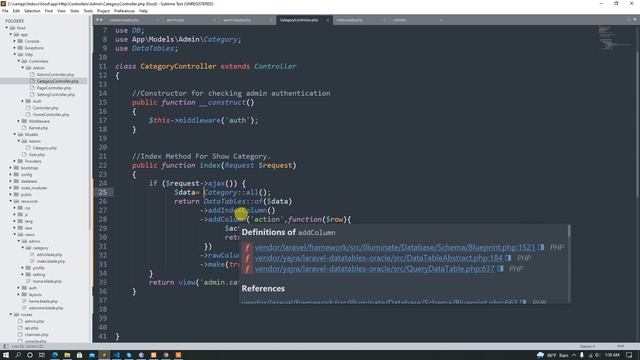This screenshot has width=640, height=360.
Task: Open the Selection menu
Action: [32, 11]
